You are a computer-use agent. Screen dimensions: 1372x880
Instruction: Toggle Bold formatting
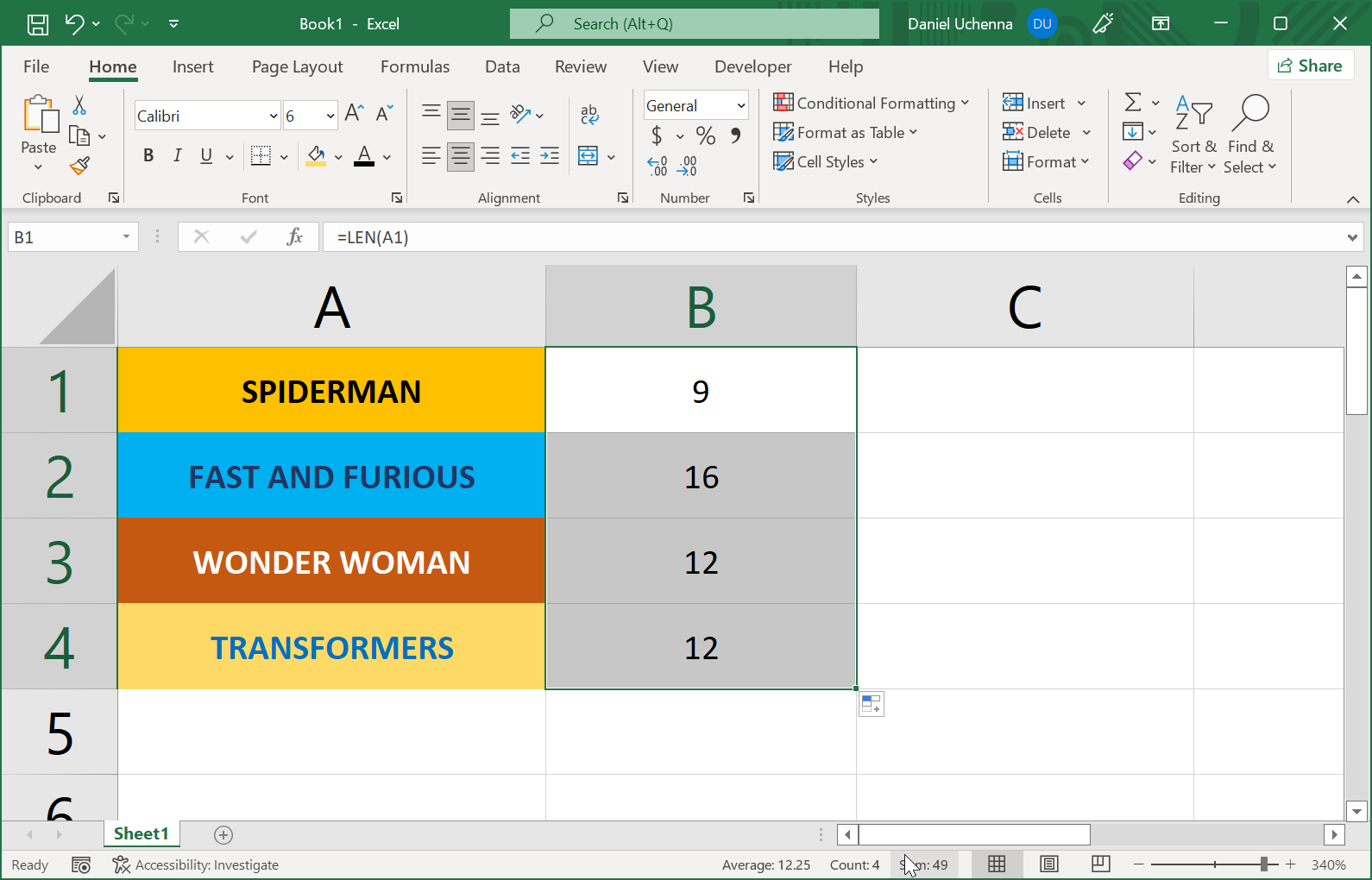coord(148,155)
